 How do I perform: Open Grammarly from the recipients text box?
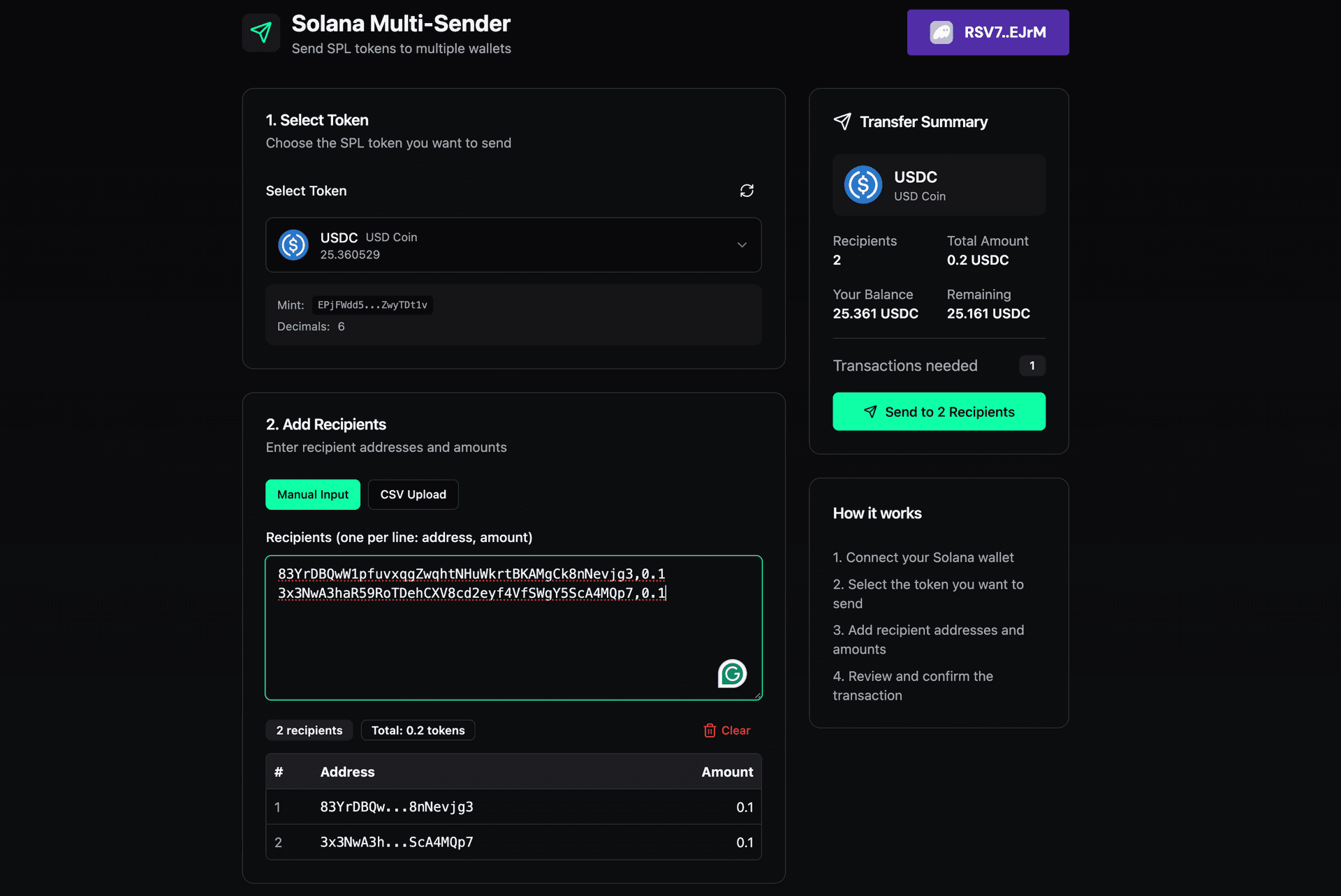pyautogui.click(x=731, y=673)
